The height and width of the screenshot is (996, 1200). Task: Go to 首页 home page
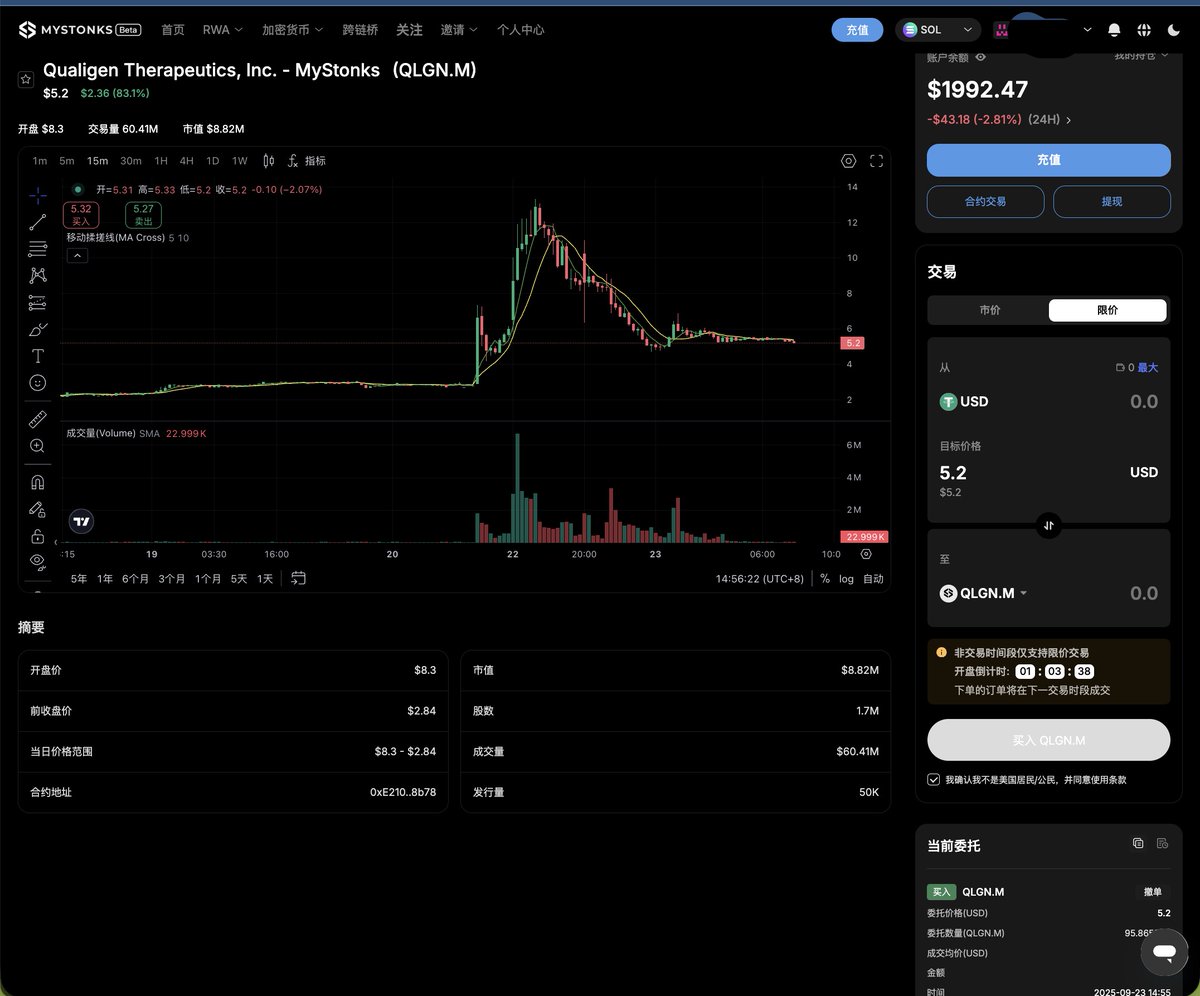[x=173, y=30]
